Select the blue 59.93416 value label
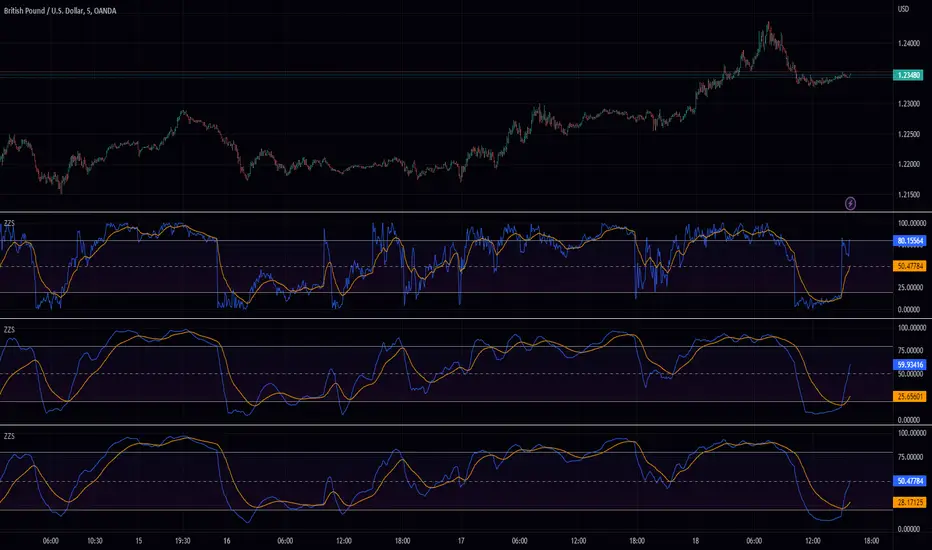The height and width of the screenshot is (550, 932). pyautogui.click(x=909, y=365)
